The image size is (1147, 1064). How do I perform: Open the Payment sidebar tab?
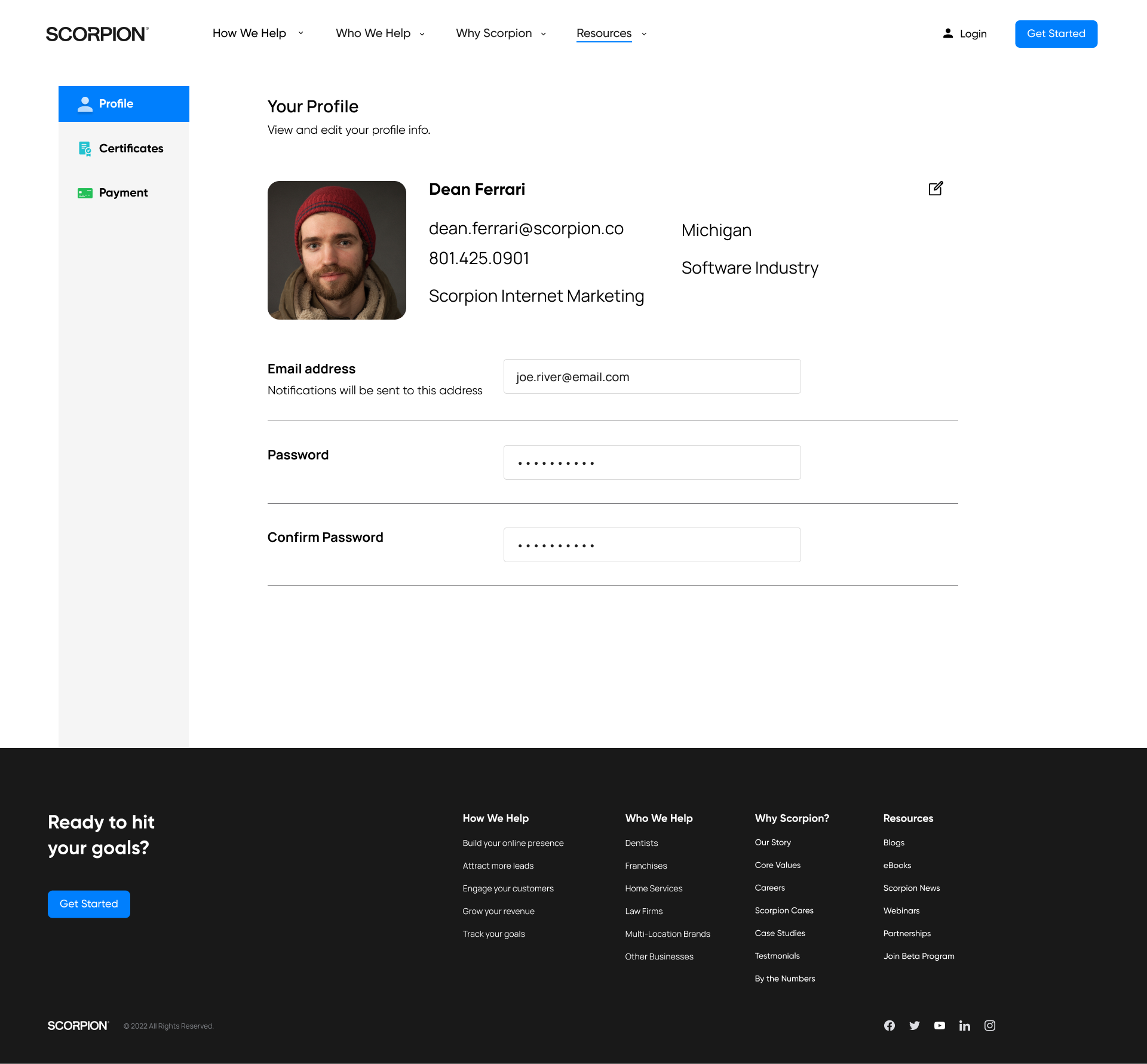pyautogui.click(x=124, y=192)
